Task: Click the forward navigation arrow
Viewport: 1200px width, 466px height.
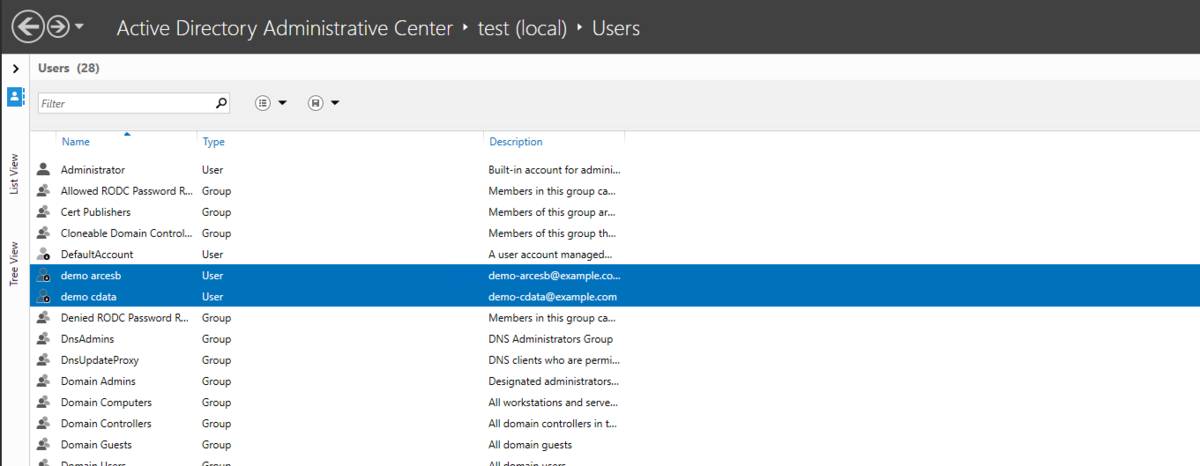Action: 58,27
